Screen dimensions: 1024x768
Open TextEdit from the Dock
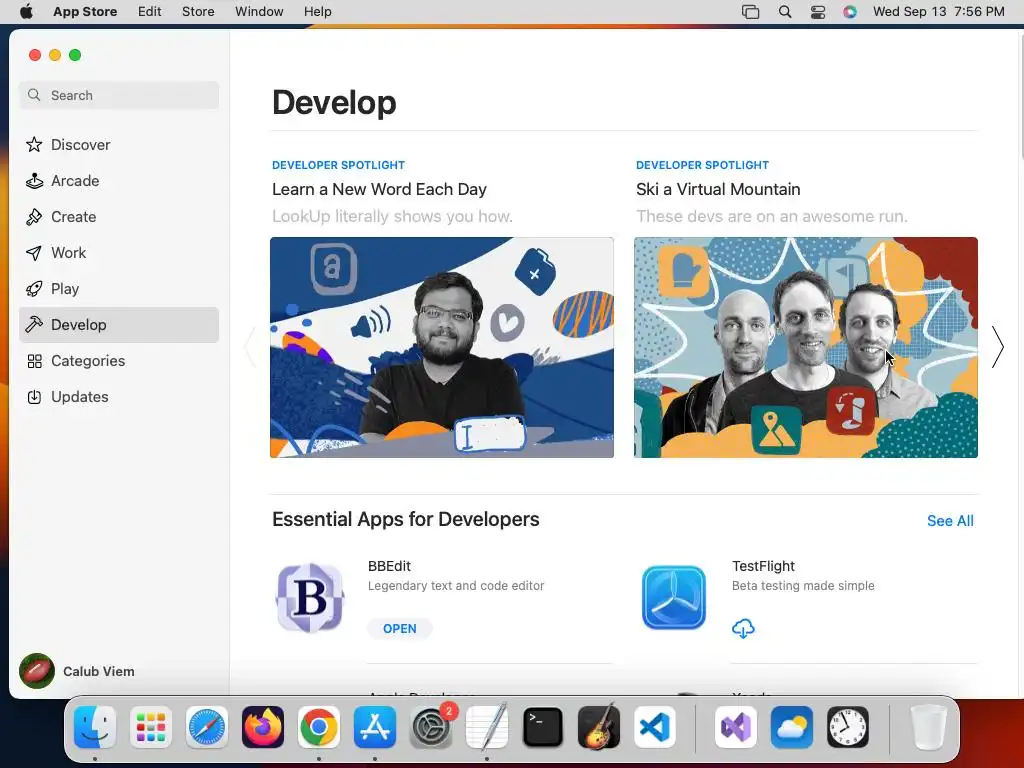click(x=487, y=727)
